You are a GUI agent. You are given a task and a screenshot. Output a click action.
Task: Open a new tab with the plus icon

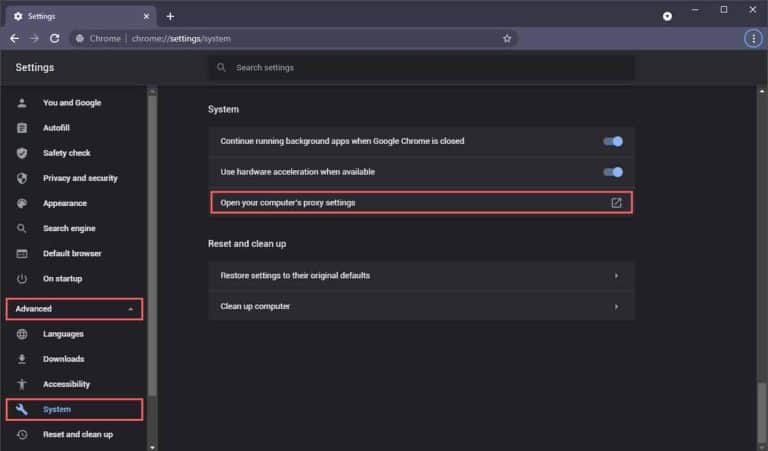pos(170,16)
